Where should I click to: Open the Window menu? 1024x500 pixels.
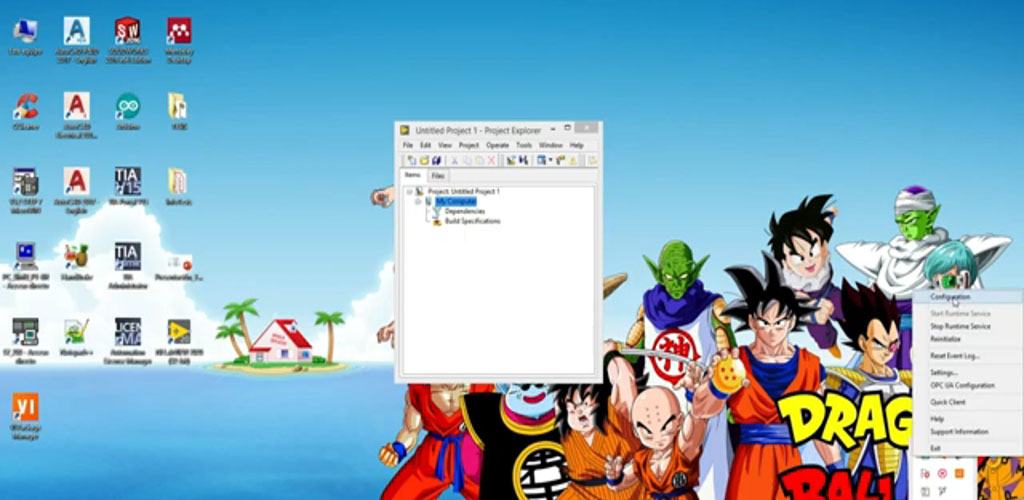click(551, 145)
